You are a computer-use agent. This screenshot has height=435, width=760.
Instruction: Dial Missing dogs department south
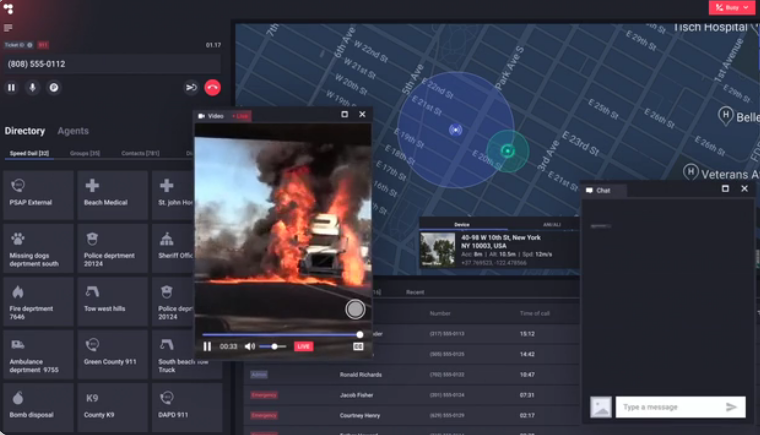[38, 248]
